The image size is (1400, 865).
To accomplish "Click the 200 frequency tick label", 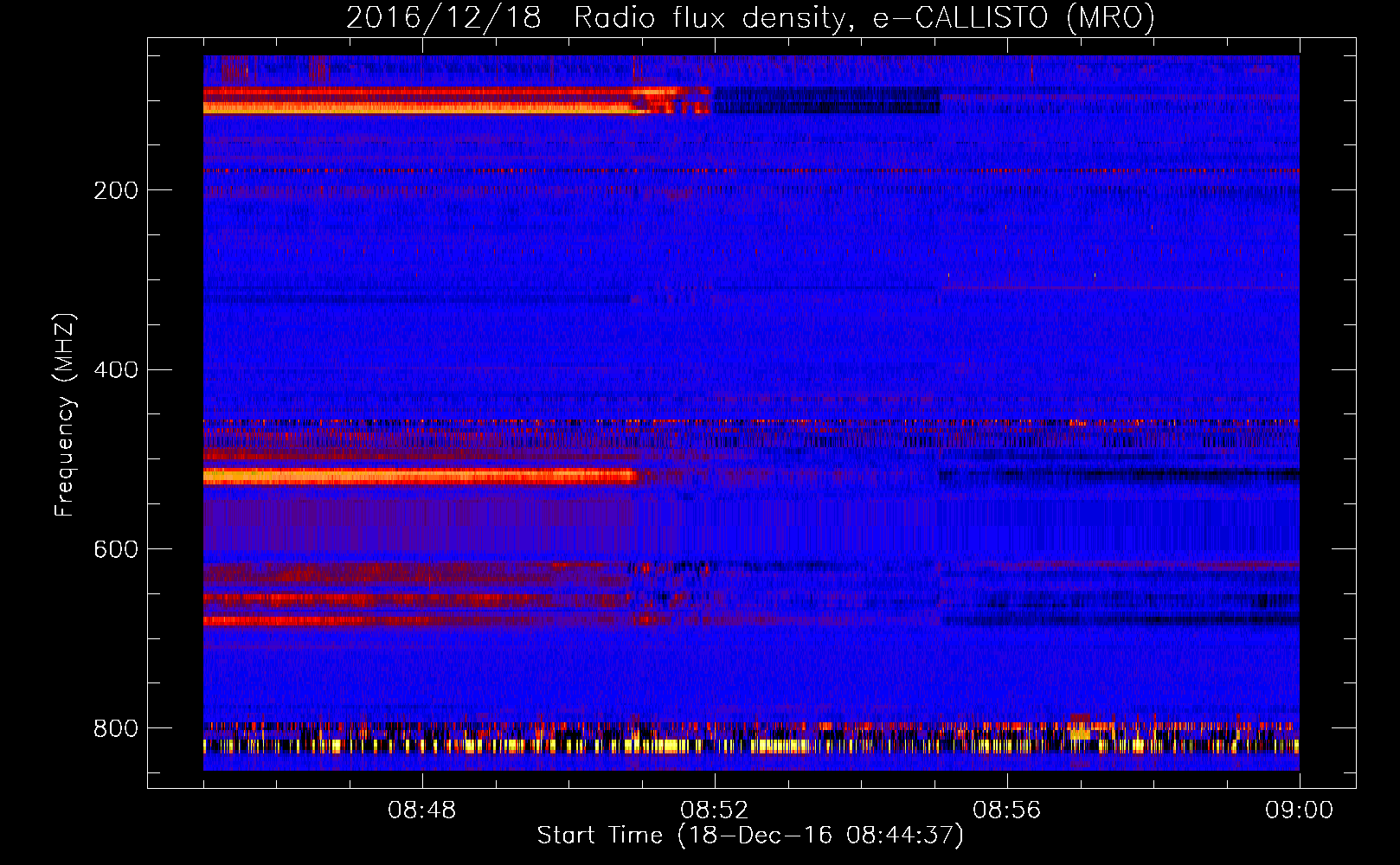I will coord(116,190).
